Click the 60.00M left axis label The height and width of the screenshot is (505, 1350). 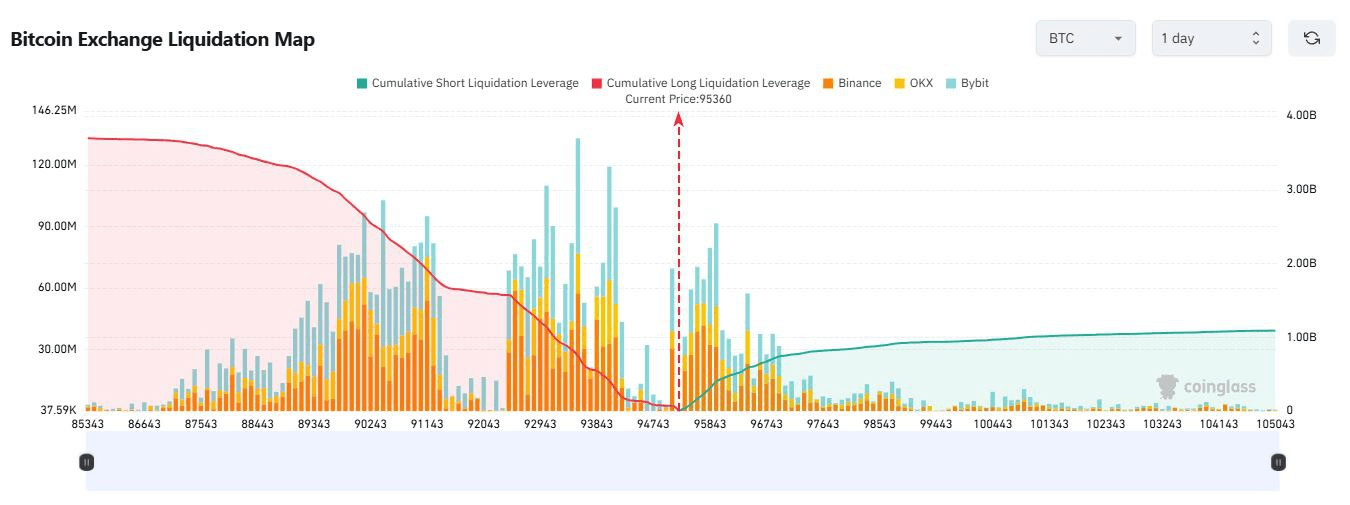coord(57,288)
